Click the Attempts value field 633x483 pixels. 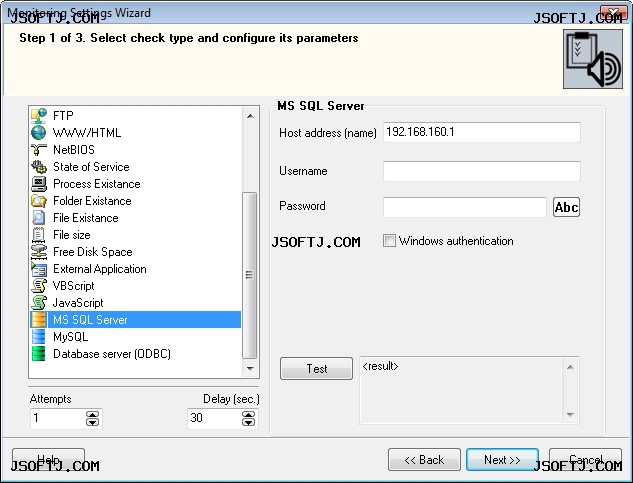click(58, 418)
